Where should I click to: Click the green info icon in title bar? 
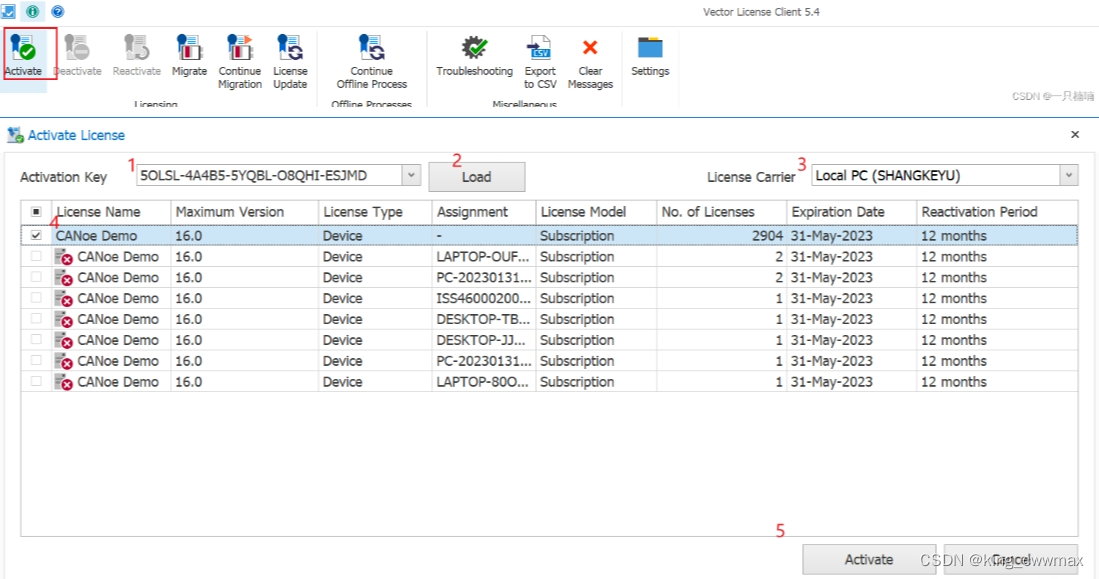[32, 11]
